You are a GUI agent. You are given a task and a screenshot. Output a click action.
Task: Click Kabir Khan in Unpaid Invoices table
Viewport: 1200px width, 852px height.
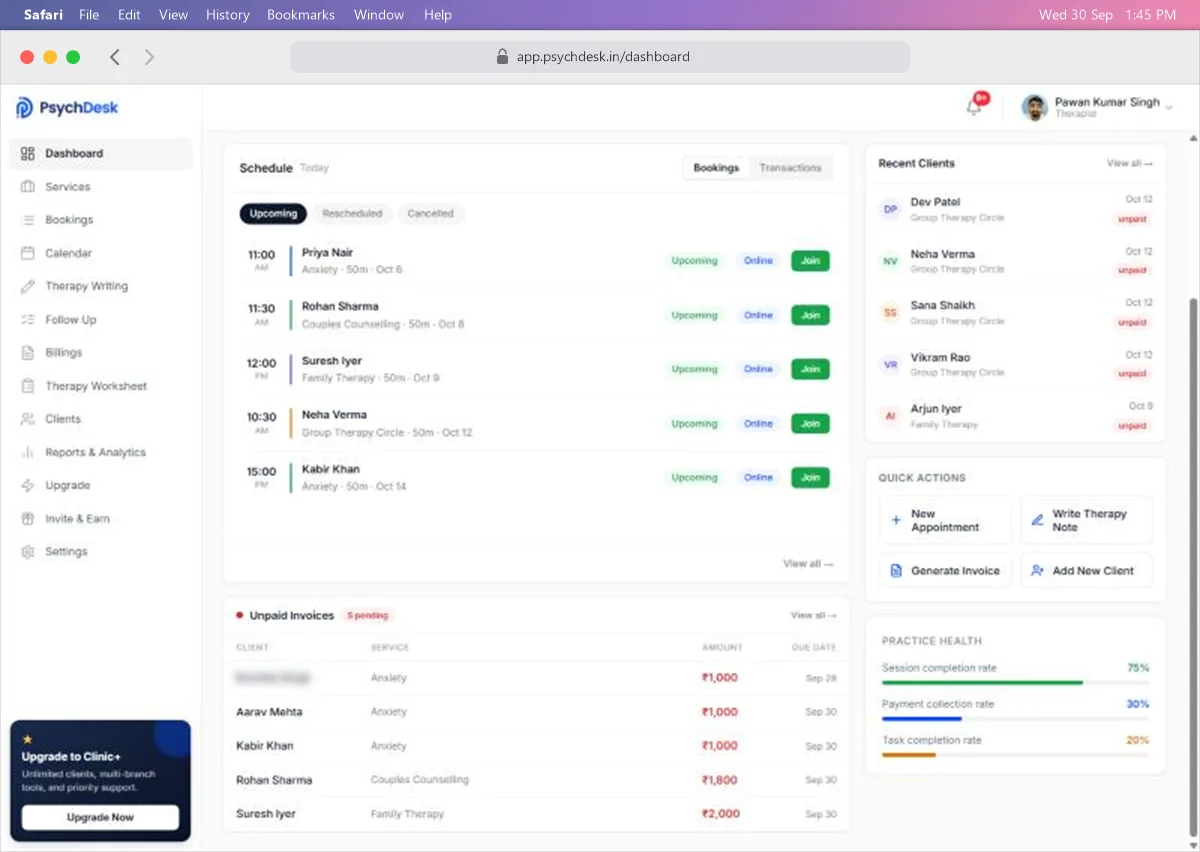pyautogui.click(x=265, y=746)
